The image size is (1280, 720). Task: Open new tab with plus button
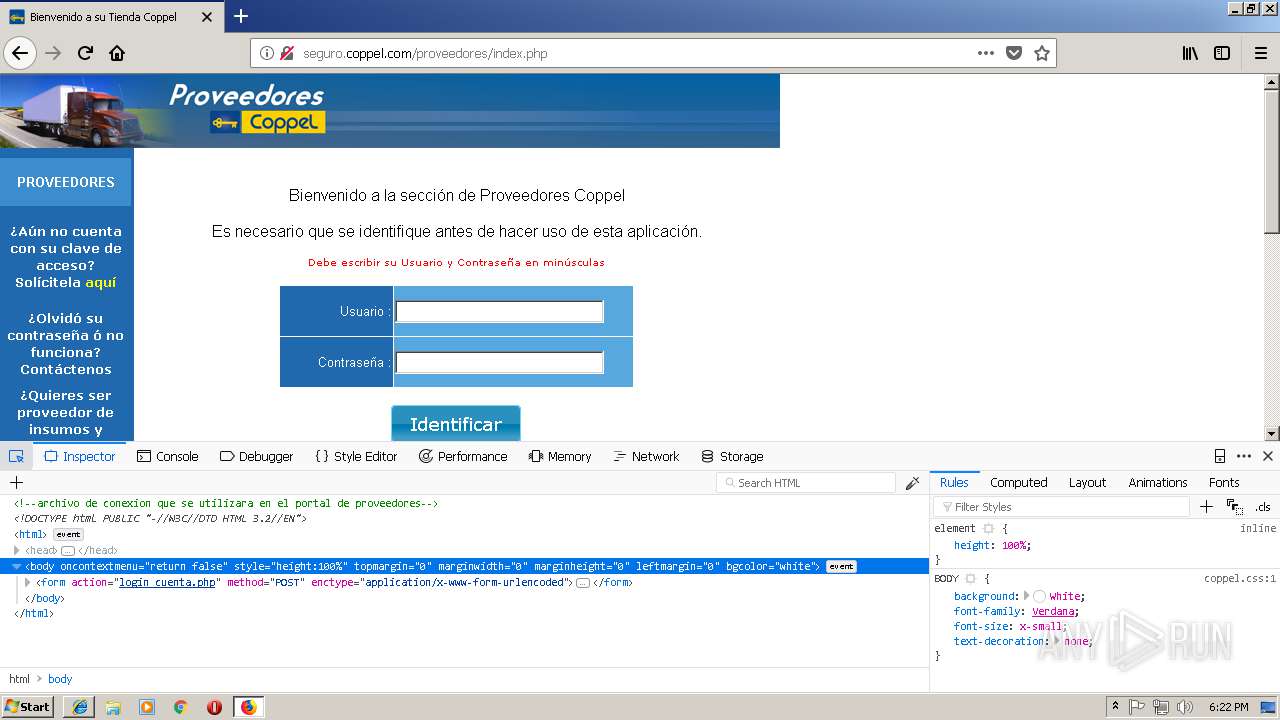241,16
